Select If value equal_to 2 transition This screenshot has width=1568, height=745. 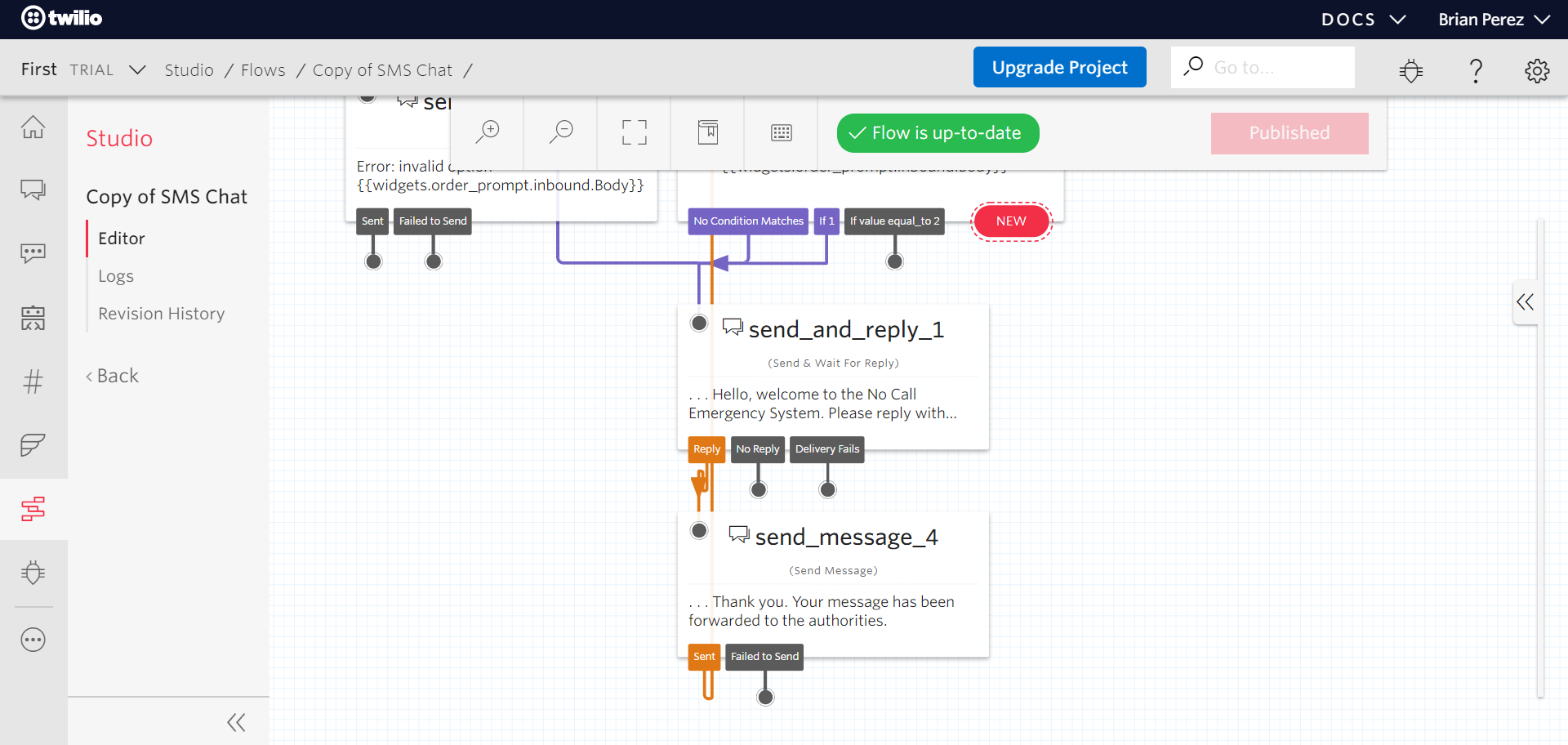(x=894, y=221)
